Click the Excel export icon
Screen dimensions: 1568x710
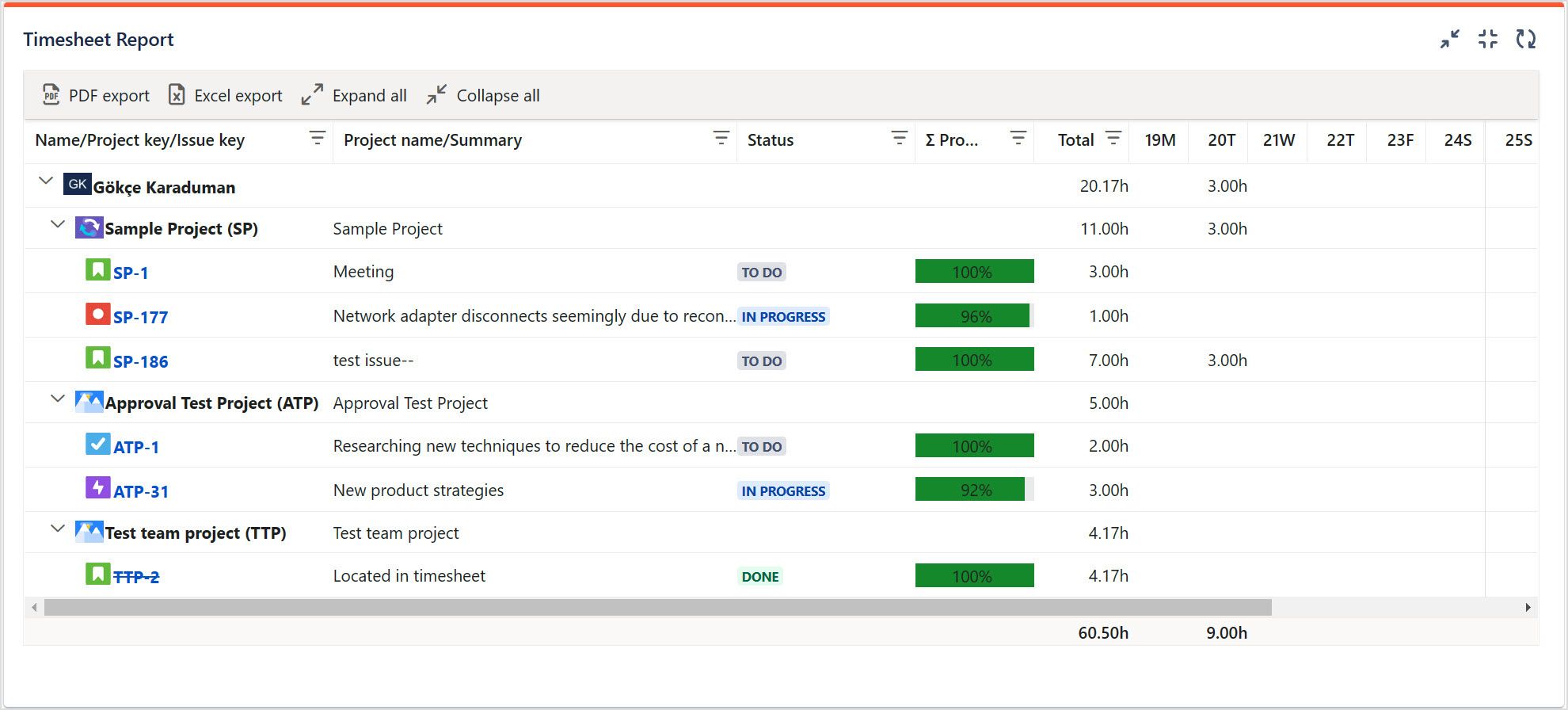(177, 95)
